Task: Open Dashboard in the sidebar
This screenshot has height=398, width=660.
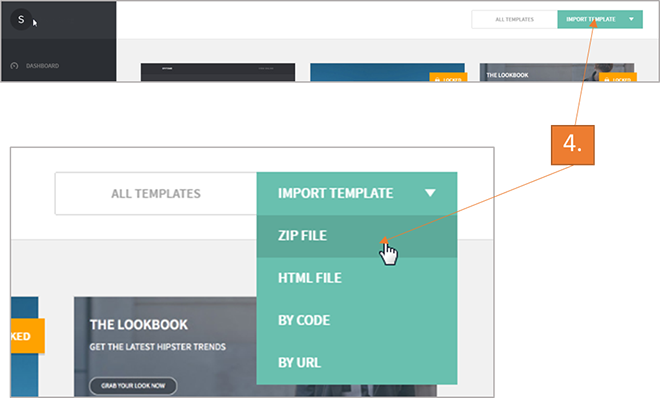Action: (42, 66)
